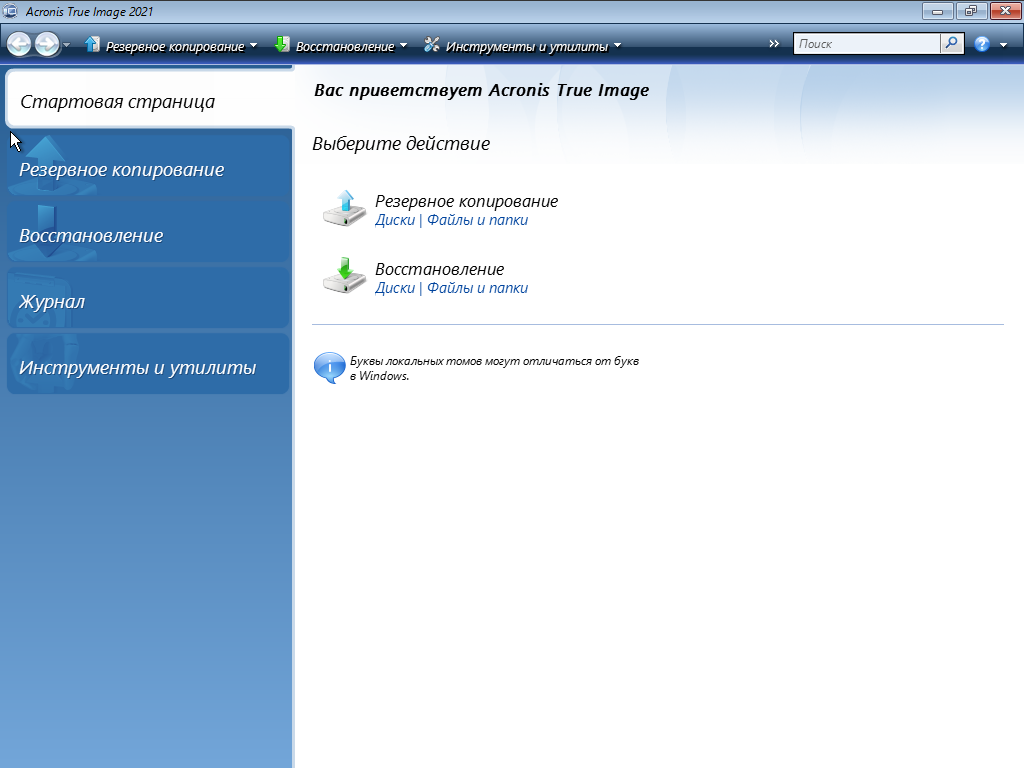Click the Acronis app icon in title bar

click(12, 12)
